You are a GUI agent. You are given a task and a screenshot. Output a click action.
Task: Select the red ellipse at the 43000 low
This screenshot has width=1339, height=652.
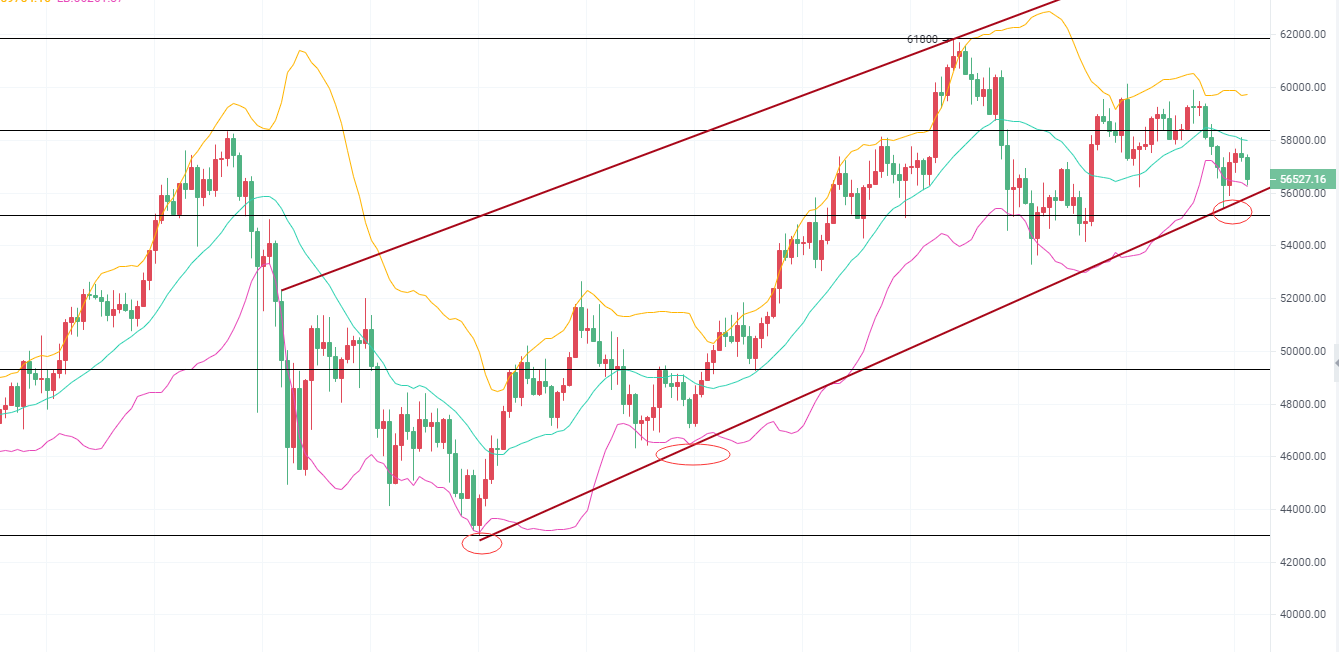point(481,545)
